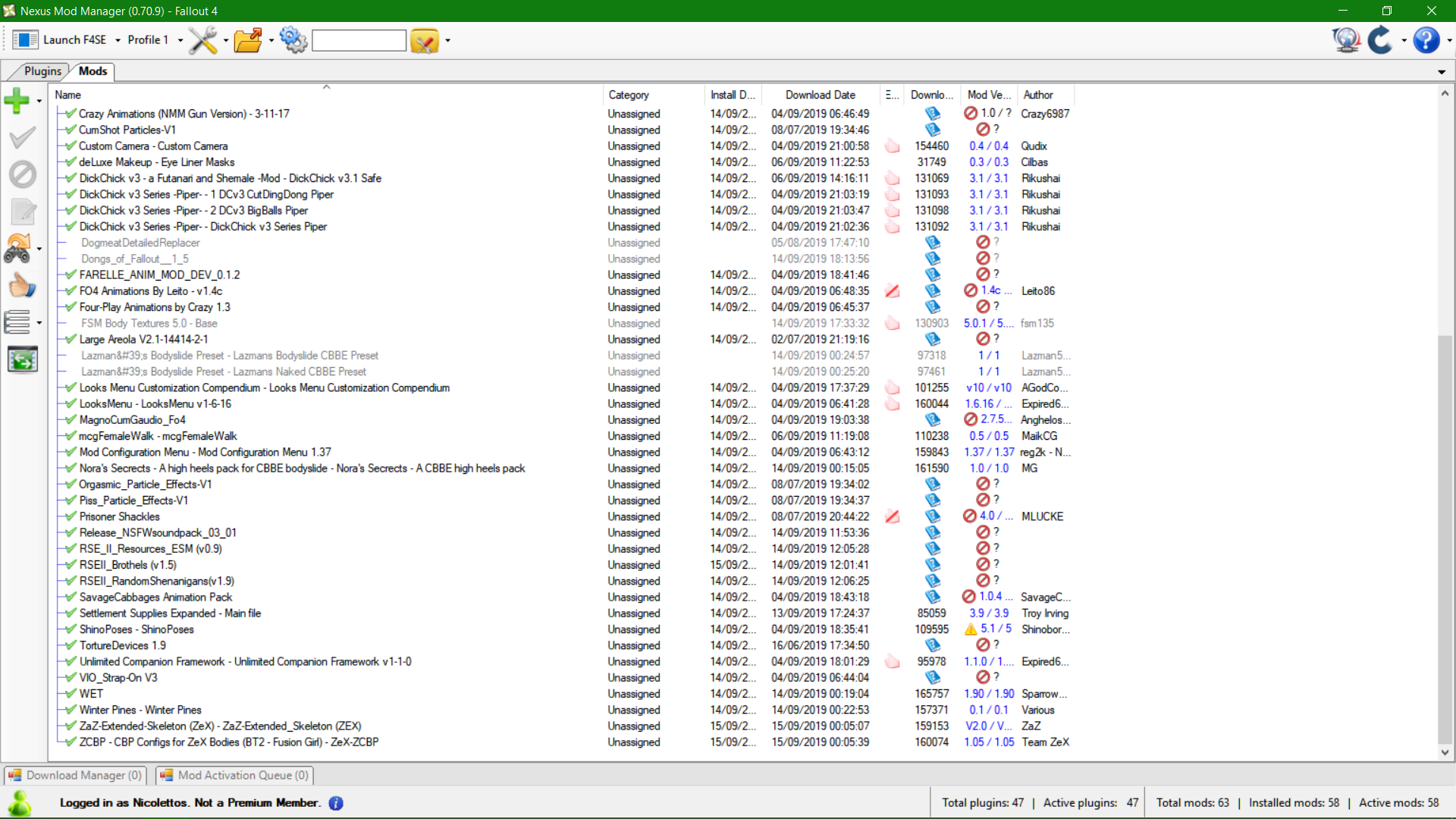Click the green plus Add Mod icon
The image size is (1456, 819).
(17, 100)
